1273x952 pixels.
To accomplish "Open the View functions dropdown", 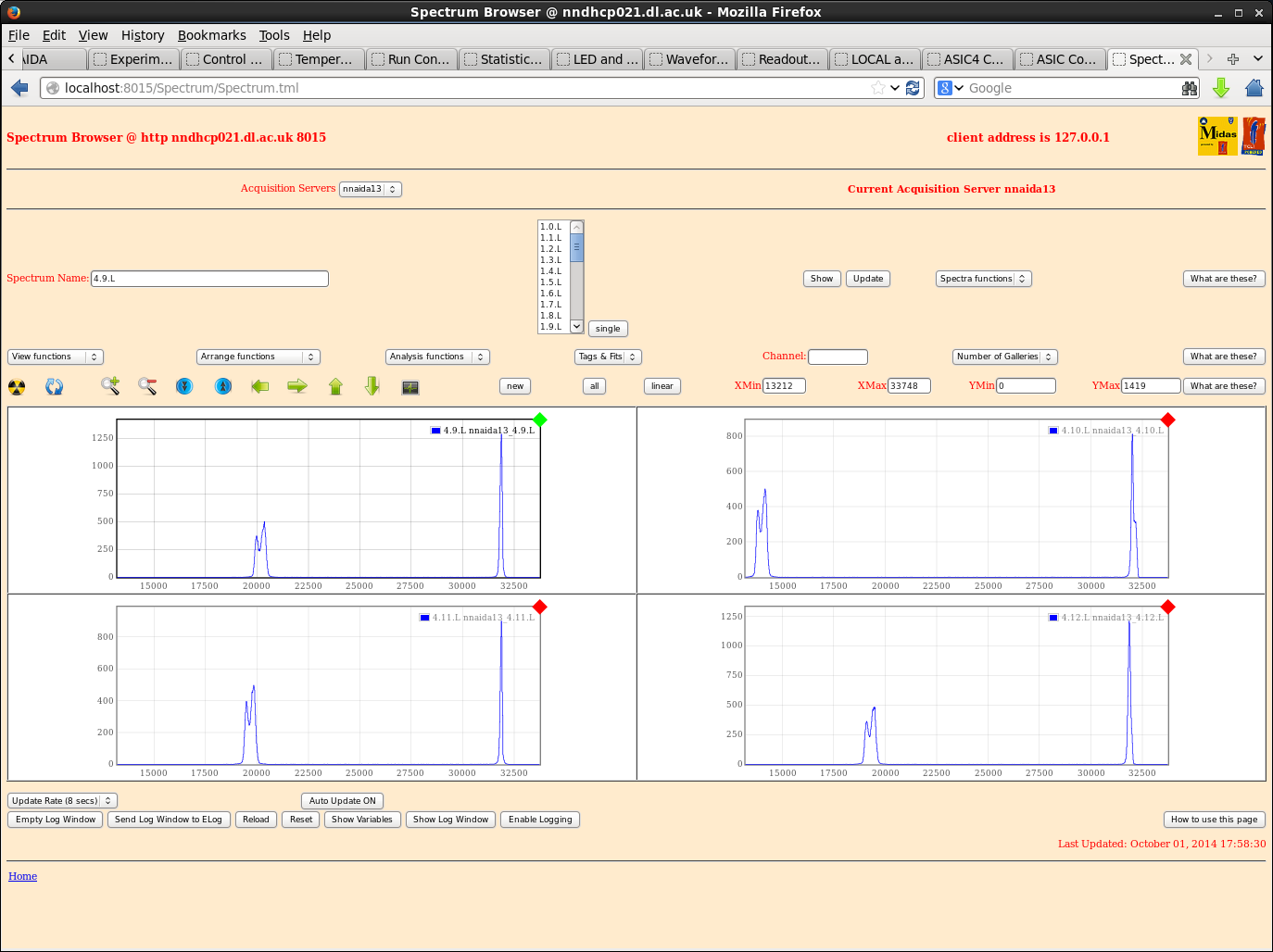I will (x=56, y=357).
